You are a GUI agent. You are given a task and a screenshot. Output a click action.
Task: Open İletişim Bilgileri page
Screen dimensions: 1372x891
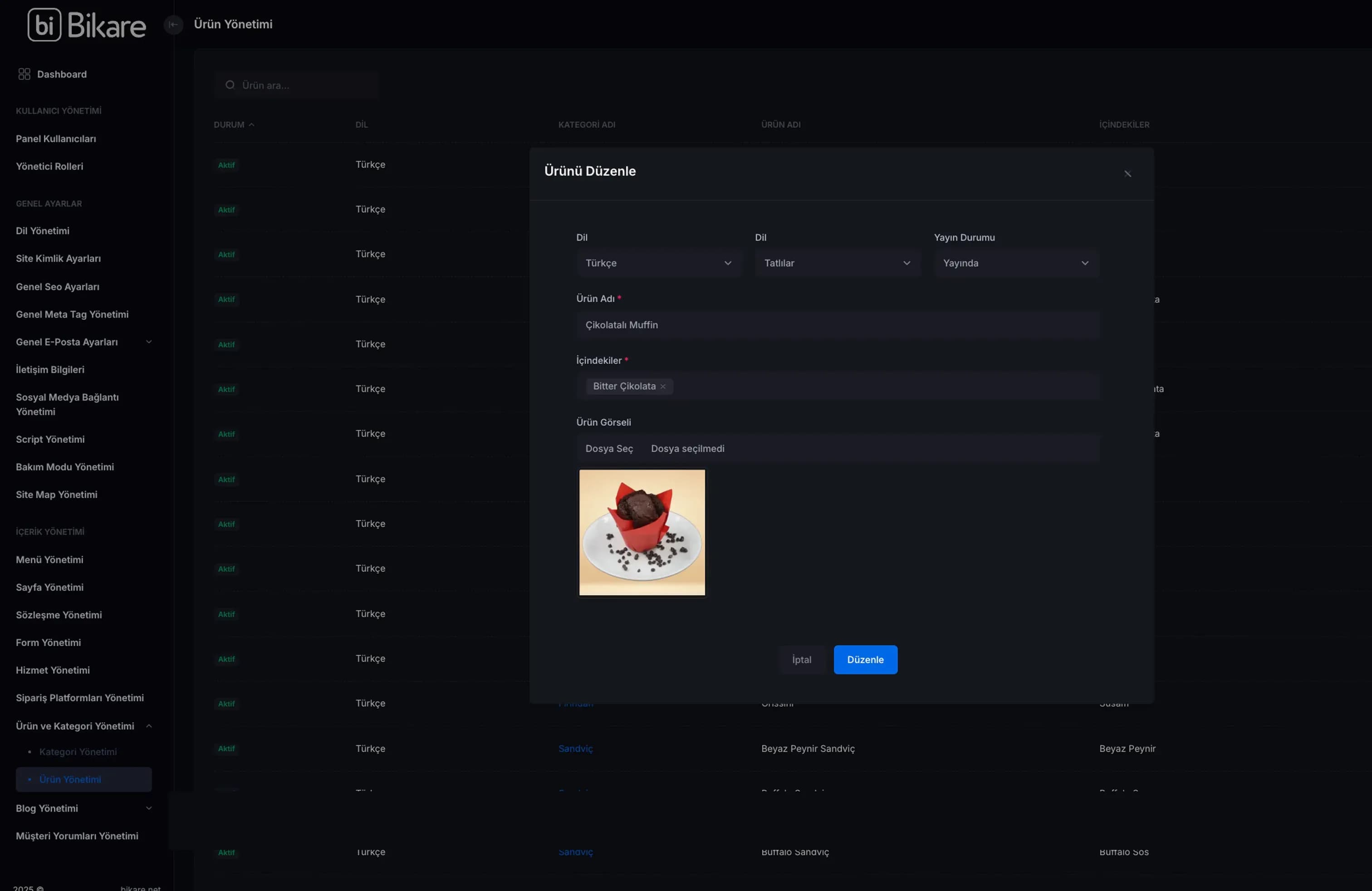tap(50, 370)
